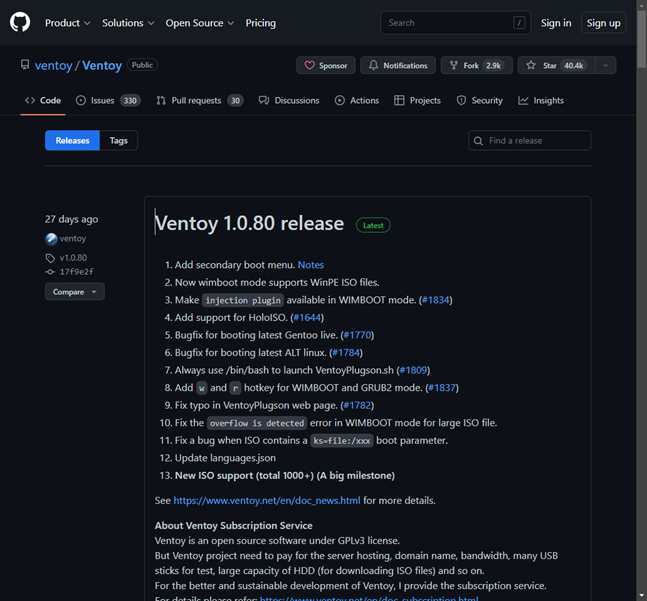The height and width of the screenshot is (601, 647).
Task: Click the heart Sponsor icon
Action: click(309, 65)
